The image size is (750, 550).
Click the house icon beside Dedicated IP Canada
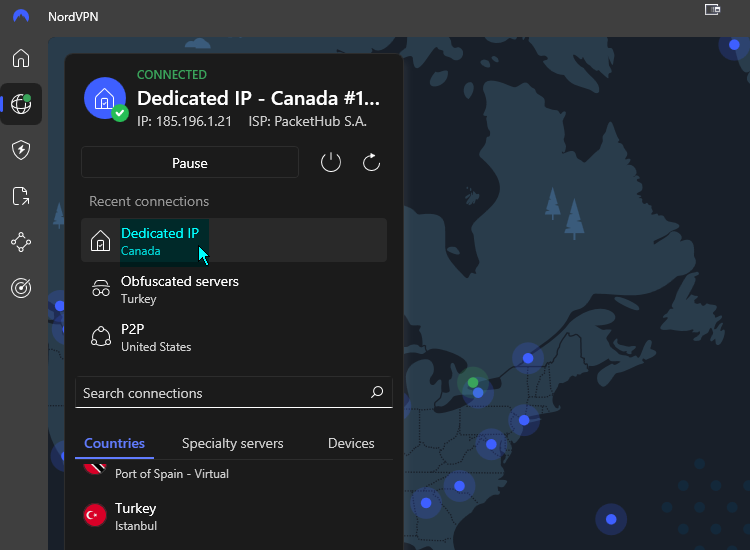100,240
